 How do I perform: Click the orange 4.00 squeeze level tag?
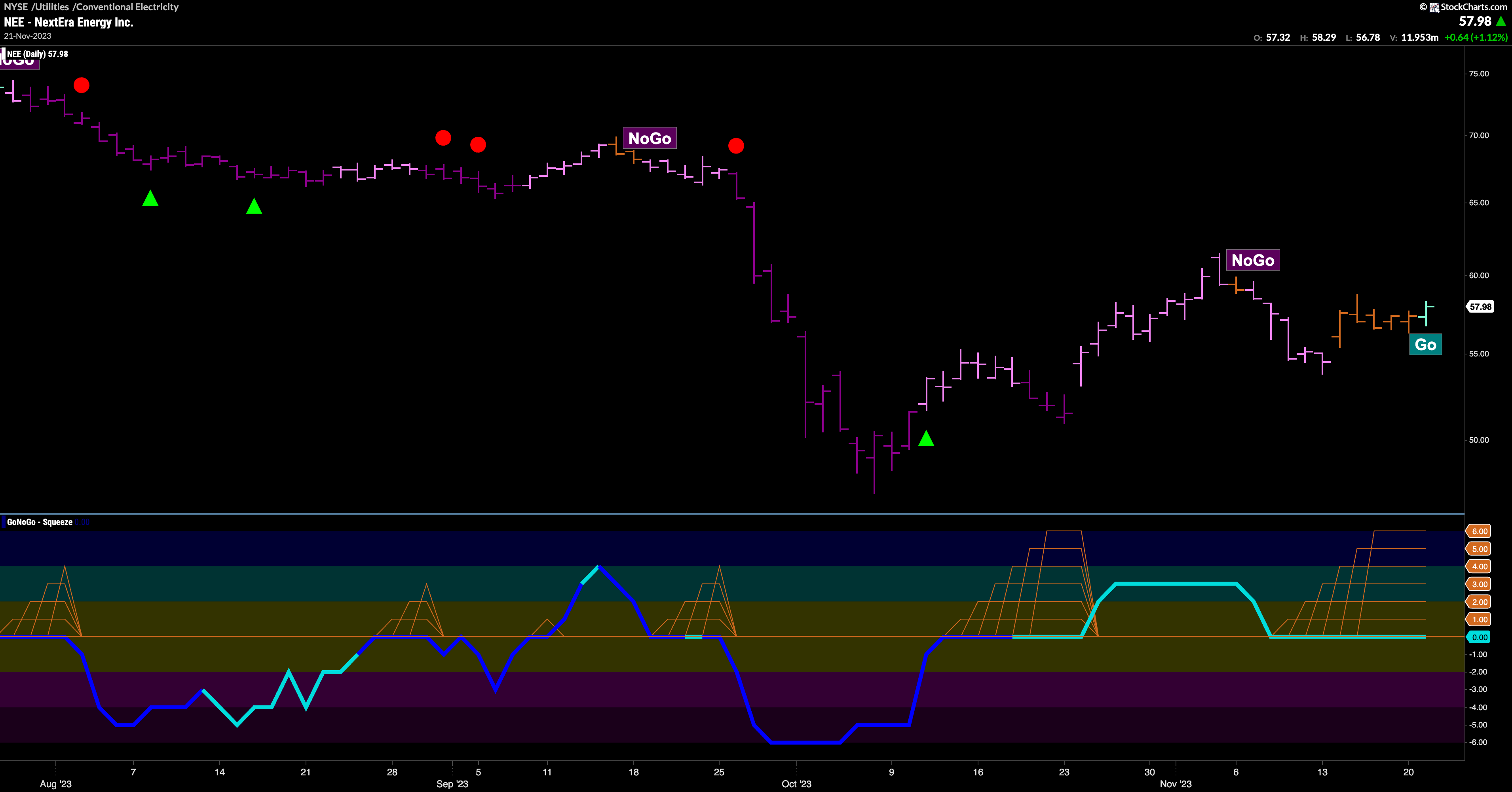click(x=1479, y=567)
